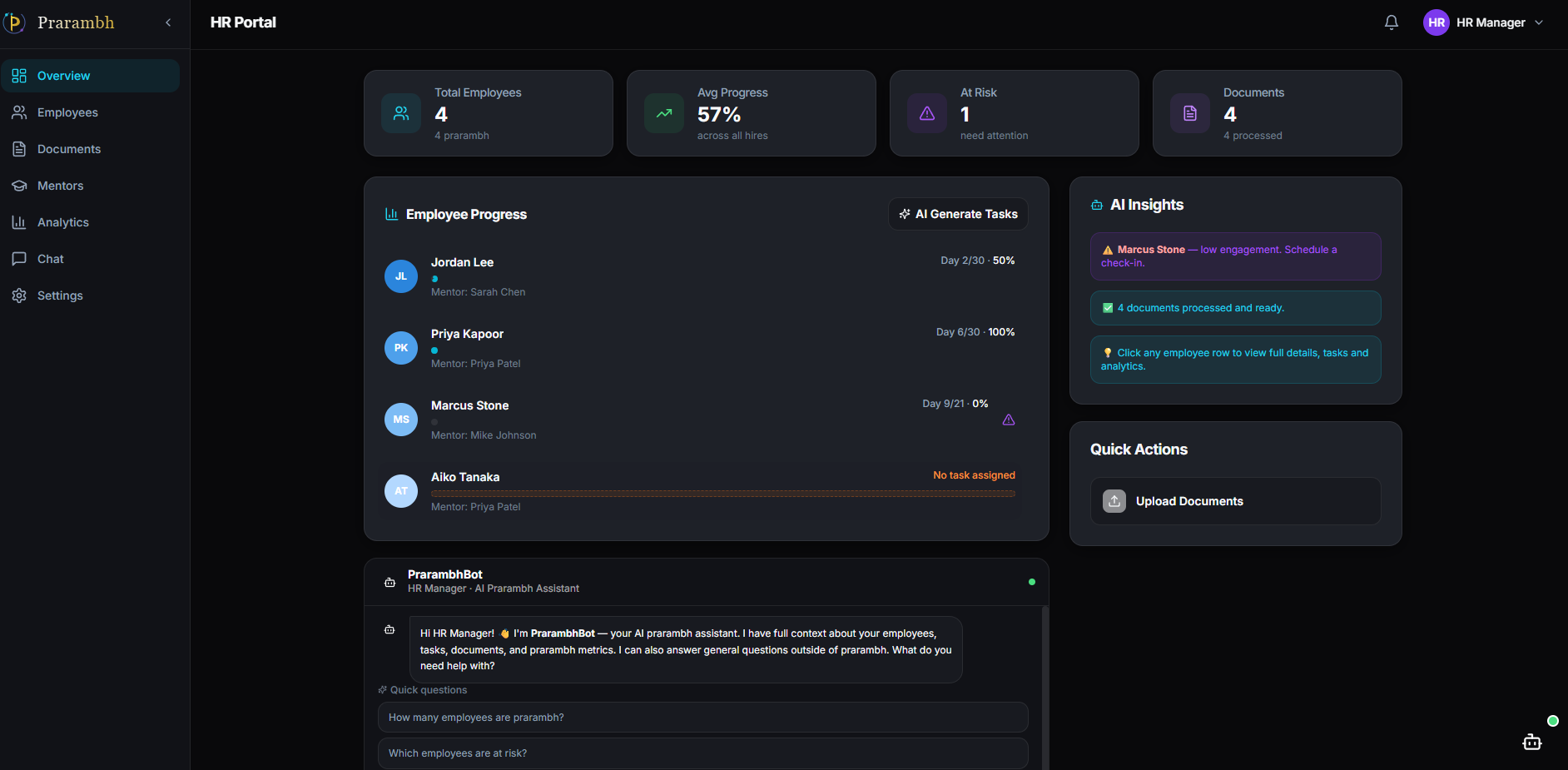Ask "How many employees are prarambh?"

pyautogui.click(x=703, y=718)
